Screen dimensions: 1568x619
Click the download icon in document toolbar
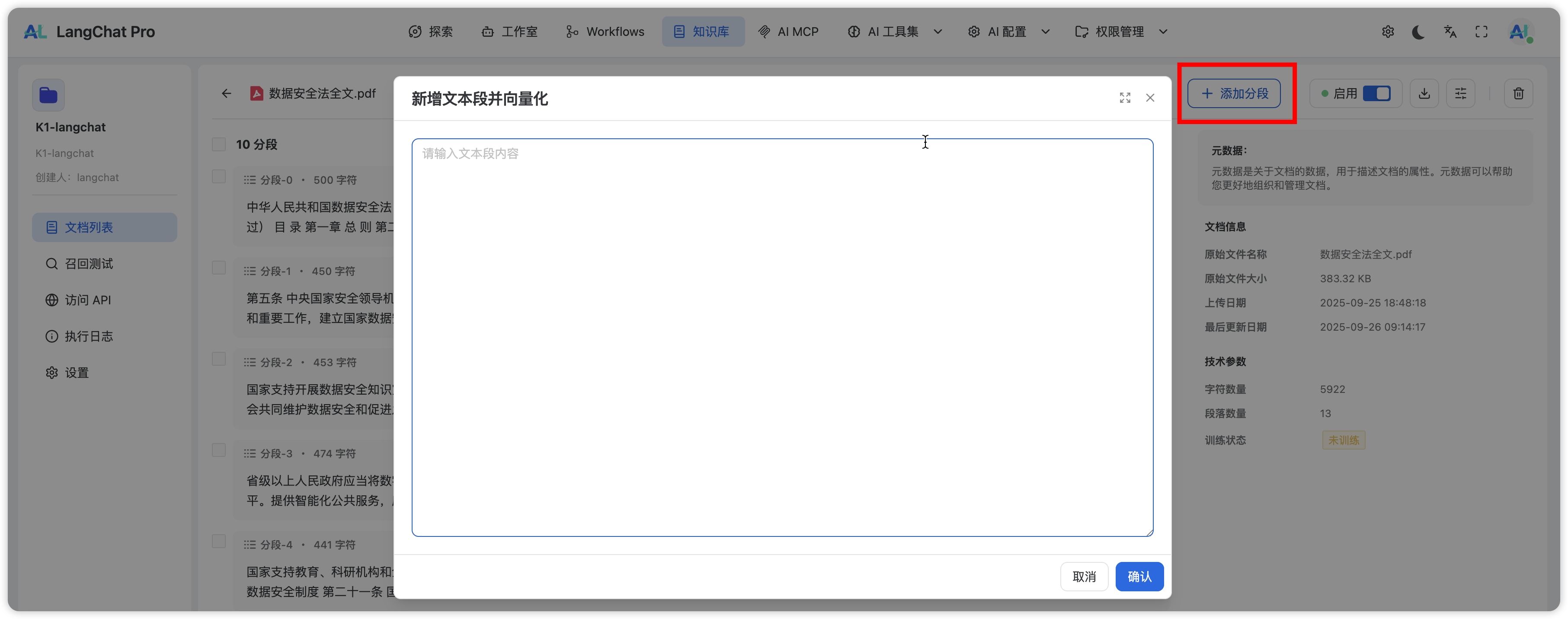tap(1424, 94)
